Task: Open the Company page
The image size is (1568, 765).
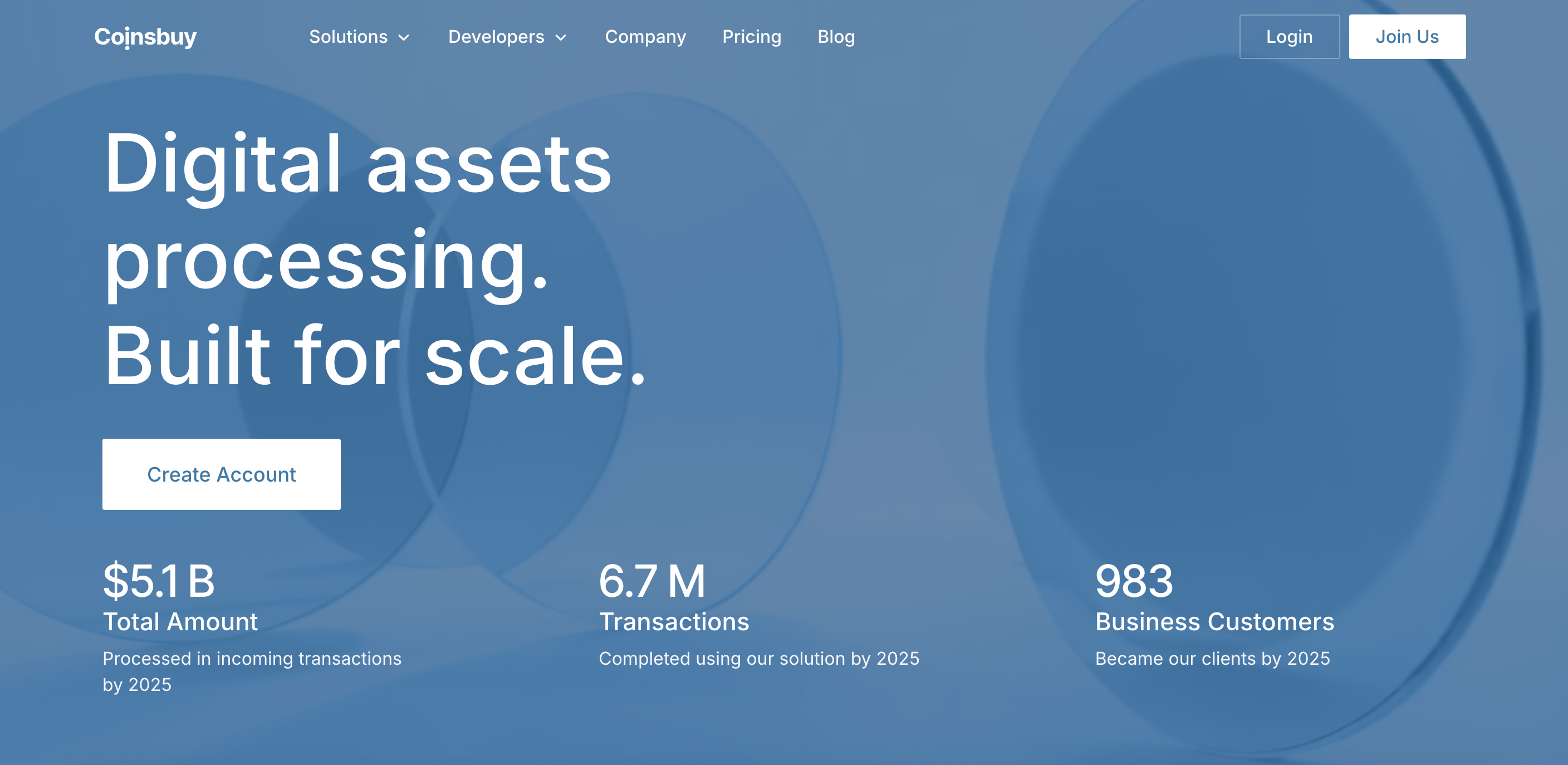Action: 645,37
